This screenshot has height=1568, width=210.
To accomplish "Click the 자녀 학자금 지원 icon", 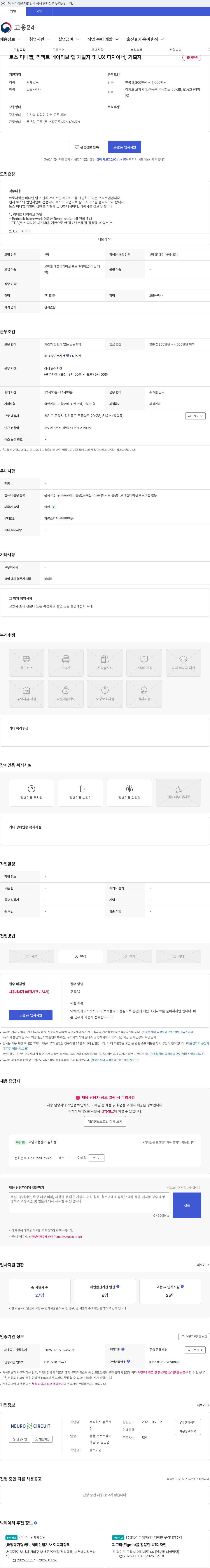I will click(183, 663).
